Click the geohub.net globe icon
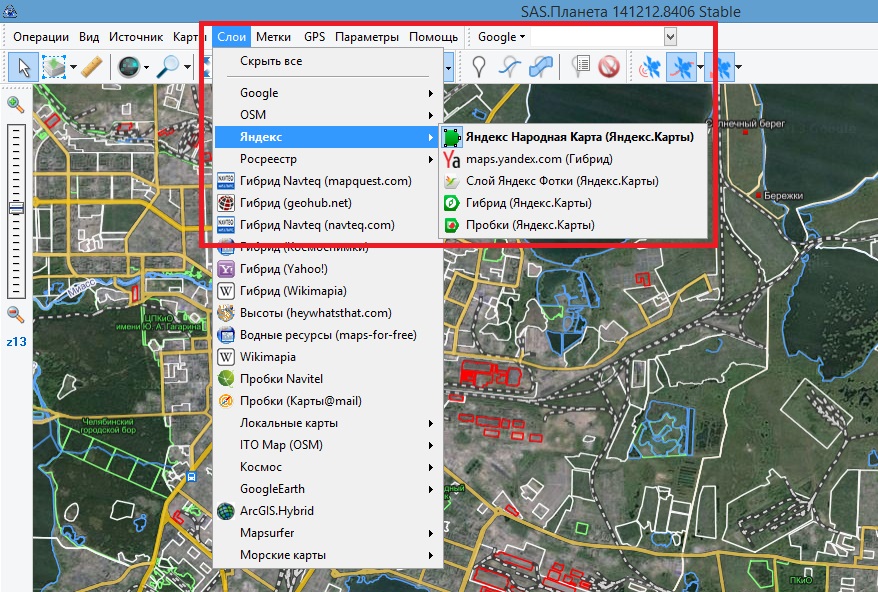Screen dimensions: 878x592 (x=226, y=203)
